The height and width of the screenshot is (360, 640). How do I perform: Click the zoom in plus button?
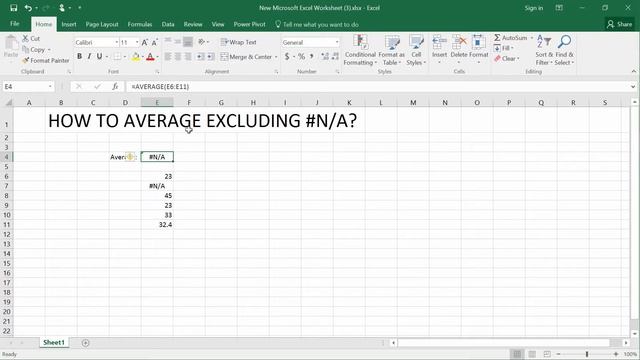click(x=616, y=354)
